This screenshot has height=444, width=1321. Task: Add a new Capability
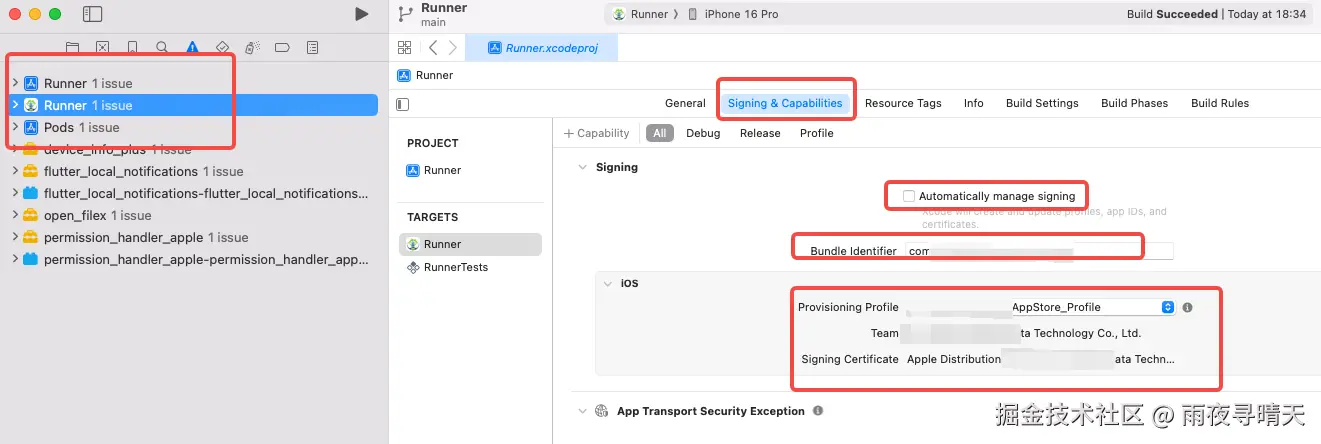point(597,133)
